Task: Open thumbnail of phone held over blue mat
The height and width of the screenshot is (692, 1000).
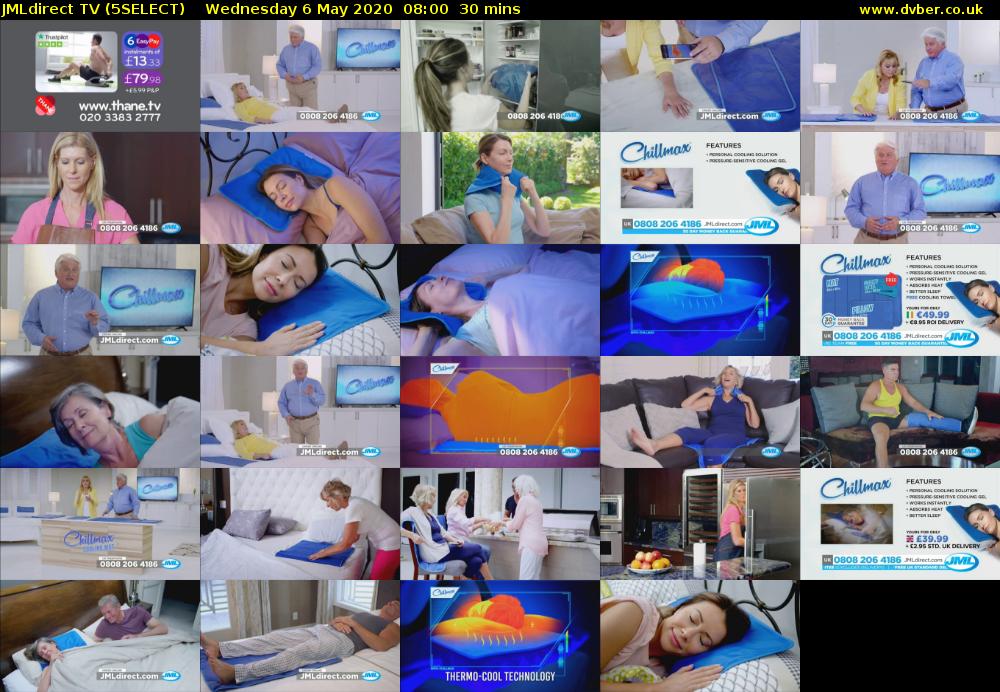Action: [x=700, y=76]
